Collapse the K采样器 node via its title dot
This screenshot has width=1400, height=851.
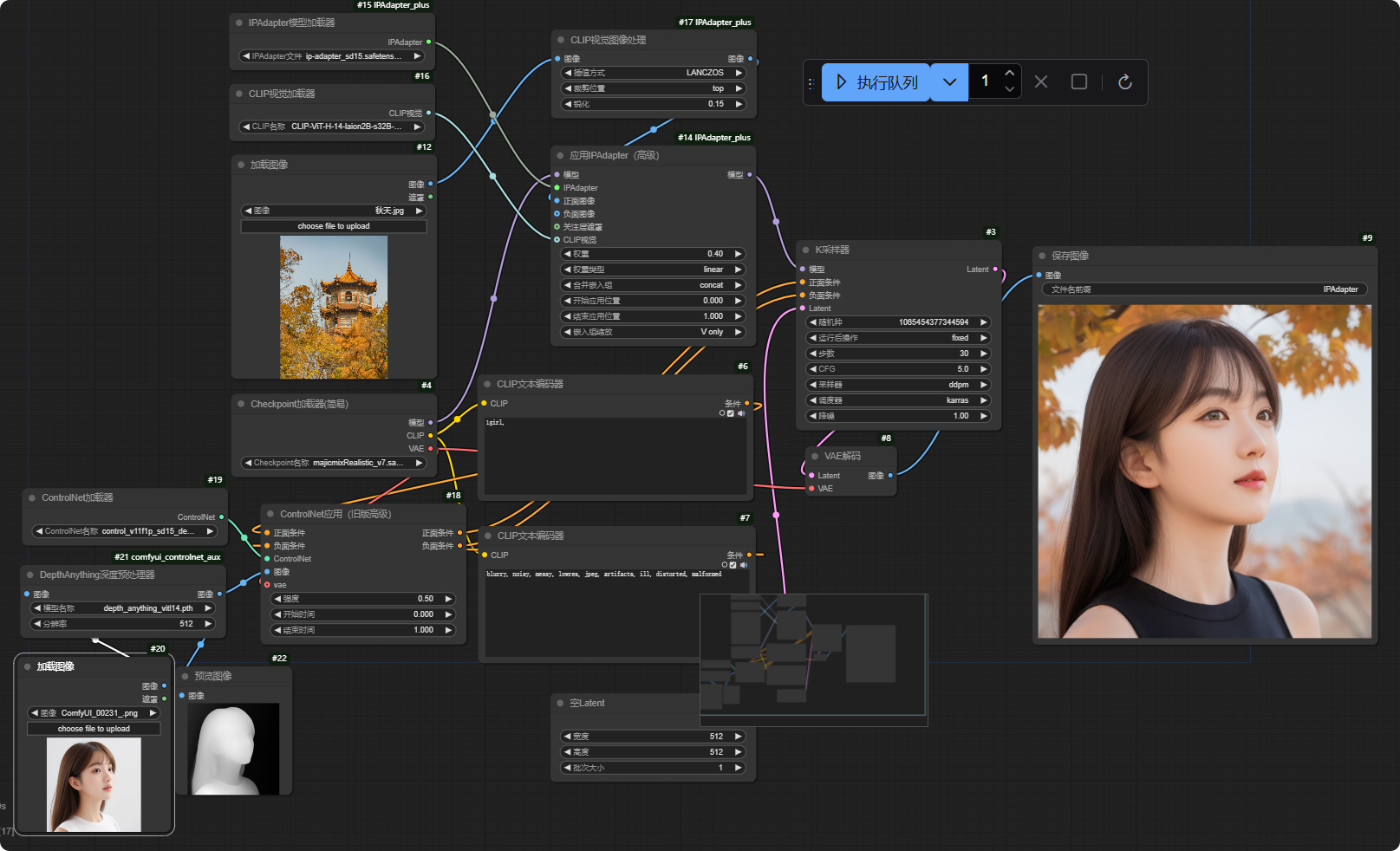805,250
